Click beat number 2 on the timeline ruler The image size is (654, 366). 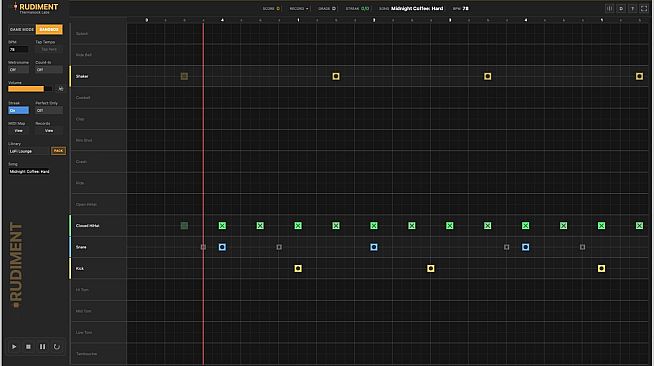[374, 20]
